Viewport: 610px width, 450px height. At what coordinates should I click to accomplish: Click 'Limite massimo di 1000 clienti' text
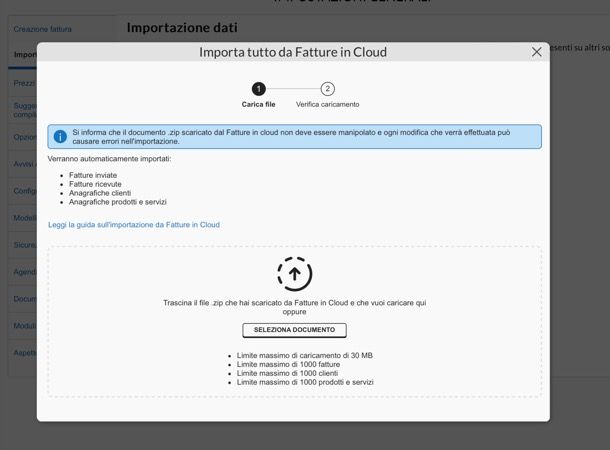click(287, 373)
